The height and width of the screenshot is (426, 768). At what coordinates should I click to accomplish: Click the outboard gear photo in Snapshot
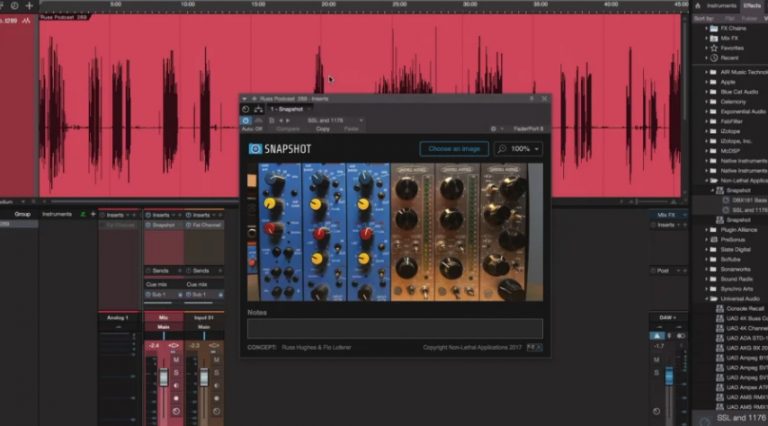(x=395, y=232)
